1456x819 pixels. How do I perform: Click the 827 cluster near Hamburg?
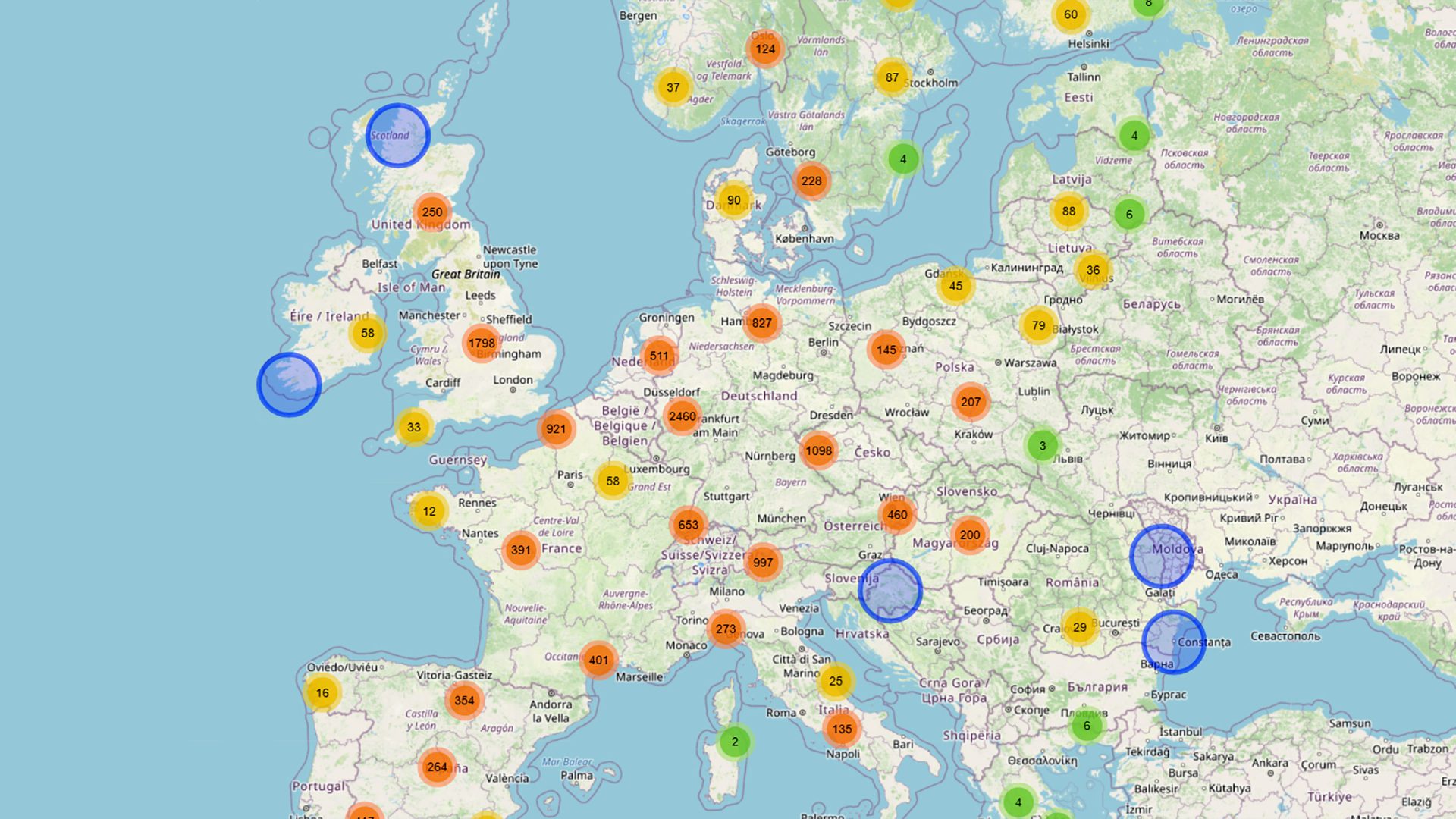tap(761, 323)
